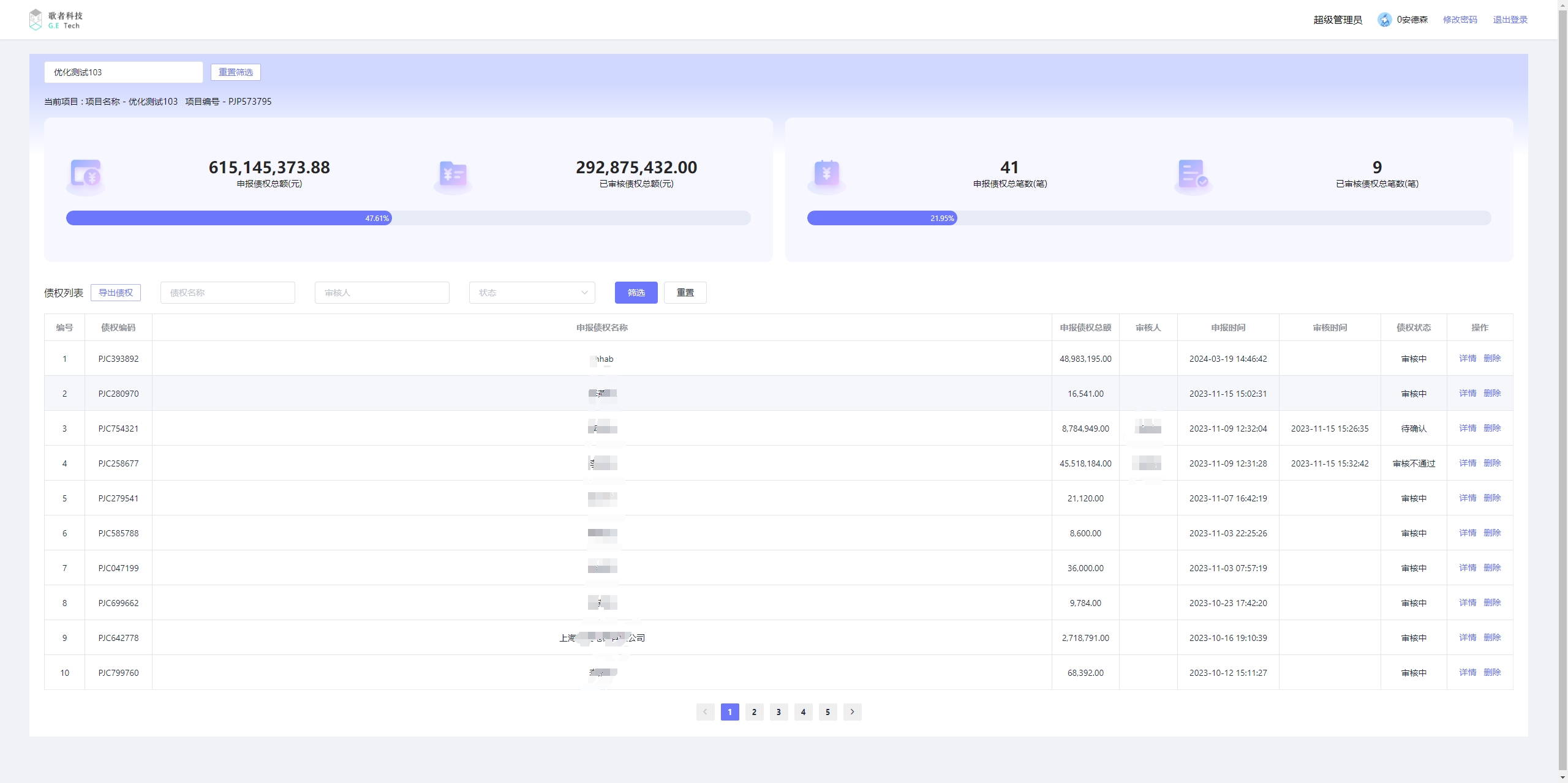Open 详情 for PJC280970
1568x783 pixels.
pos(1468,393)
